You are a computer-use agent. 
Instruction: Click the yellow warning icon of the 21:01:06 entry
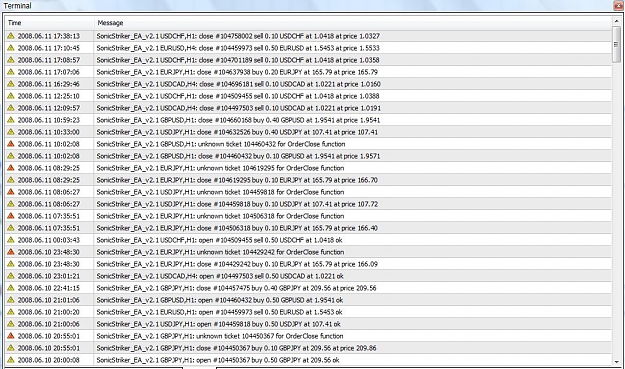tap(11, 300)
